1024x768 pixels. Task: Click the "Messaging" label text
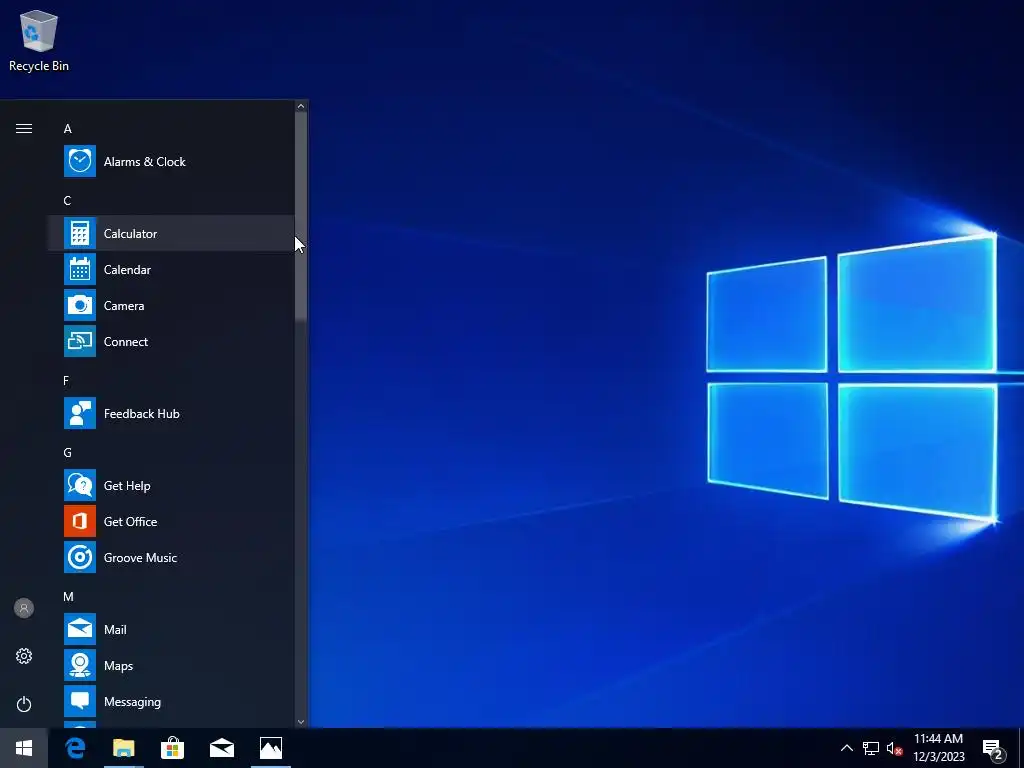(133, 702)
